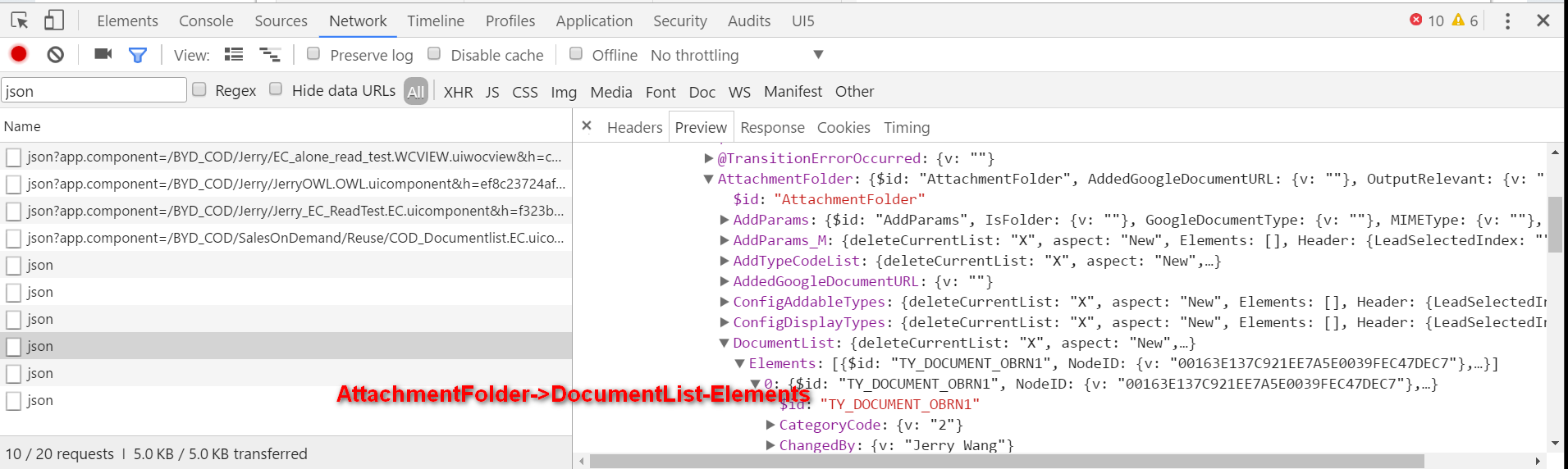Tick the Offline checkbox
The width and height of the screenshot is (1568, 469).
click(576, 54)
